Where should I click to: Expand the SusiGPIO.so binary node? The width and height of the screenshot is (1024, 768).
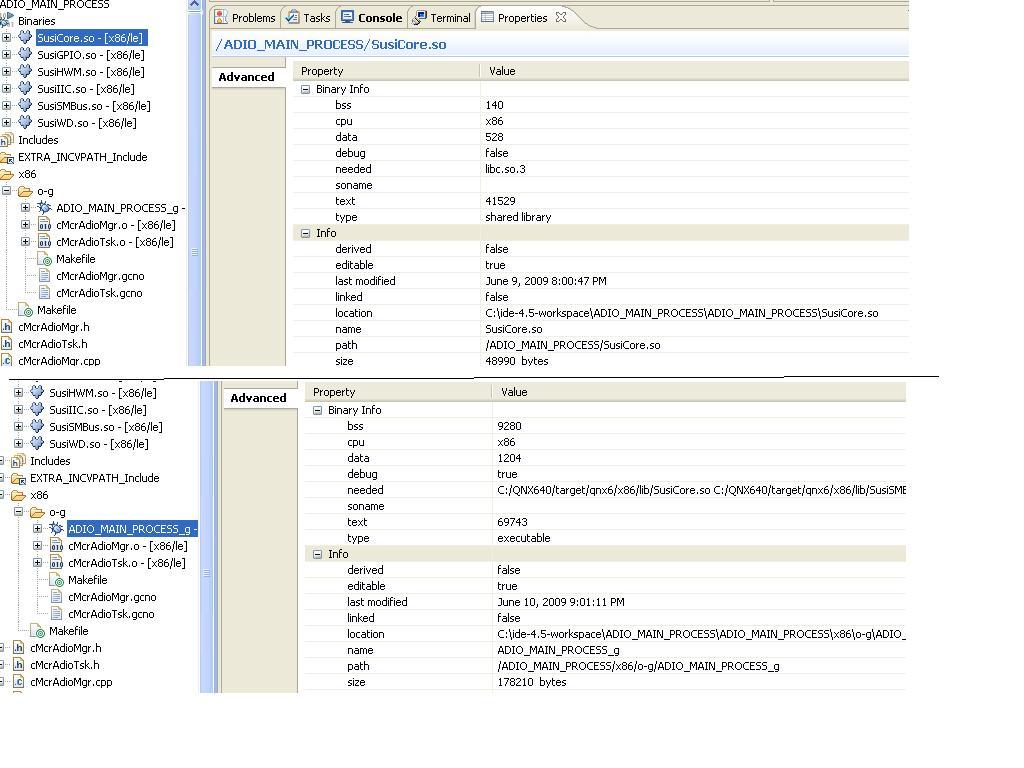7,55
